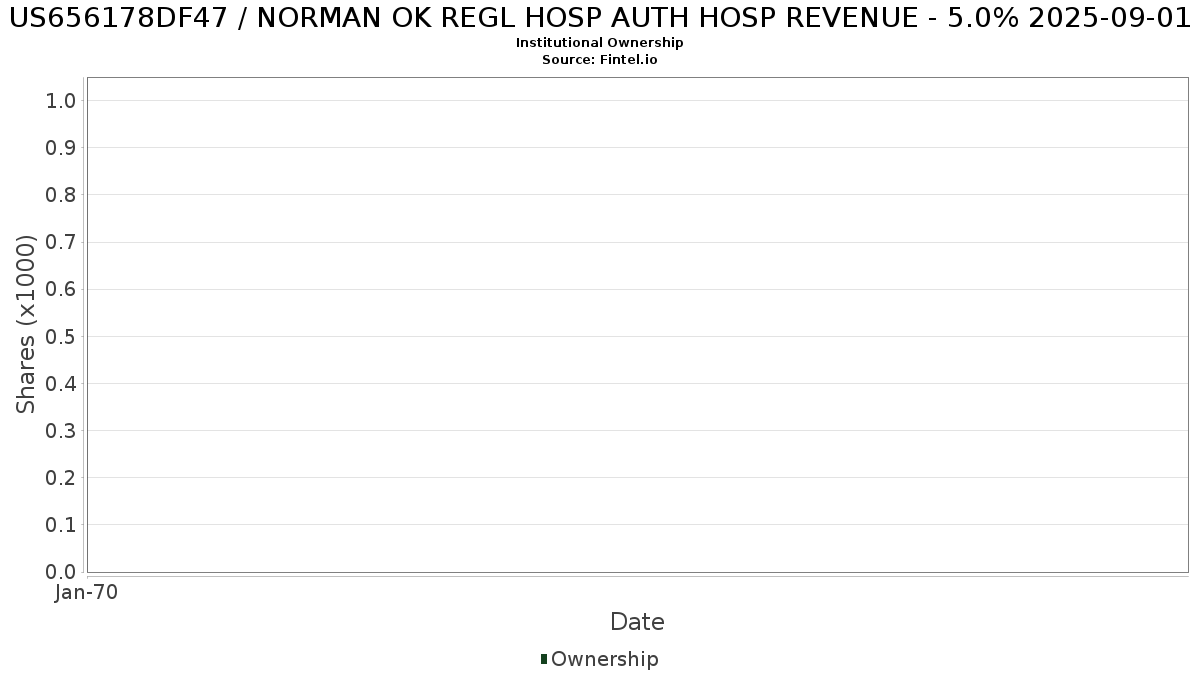Image resolution: width=1200 pixels, height=675 pixels.
Task: Click the 0.7 y-axis tick label
Action: point(61,242)
